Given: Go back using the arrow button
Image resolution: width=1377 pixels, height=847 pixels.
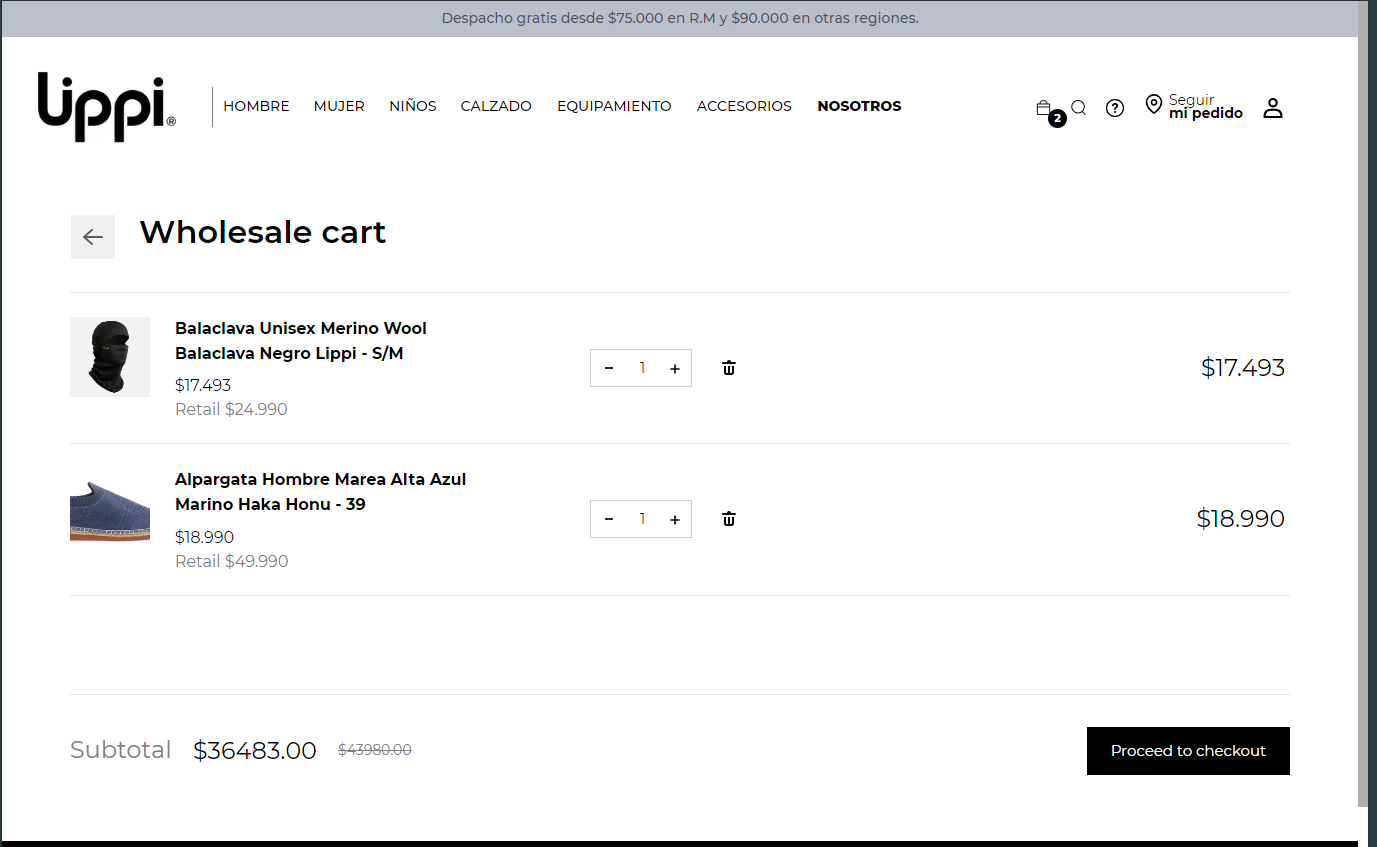Looking at the screenshot, I should pos(93,237).
